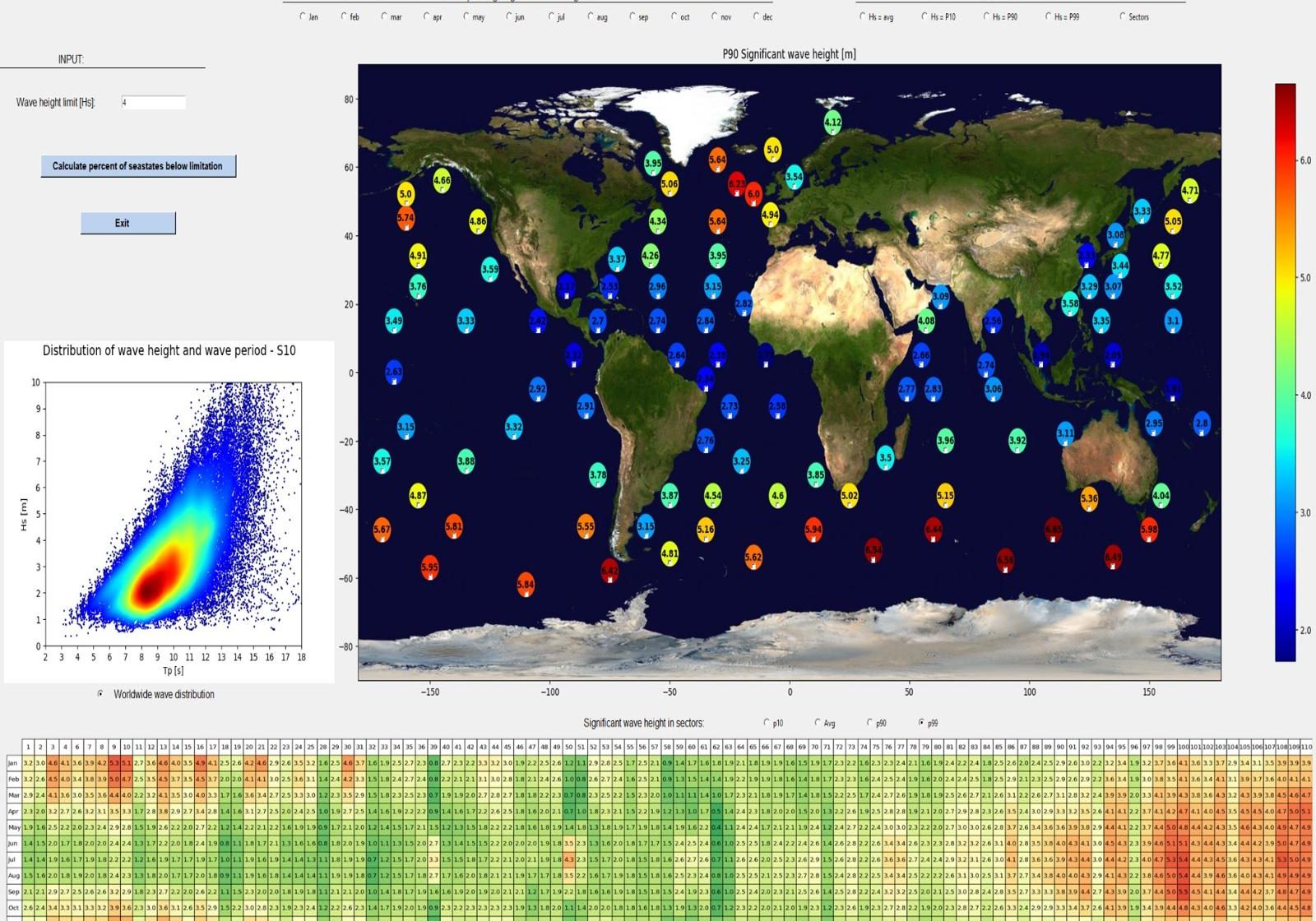Click the Jan row label in table
The image size is (1316, 921).
pyautogui.click(x=13, y=763)
